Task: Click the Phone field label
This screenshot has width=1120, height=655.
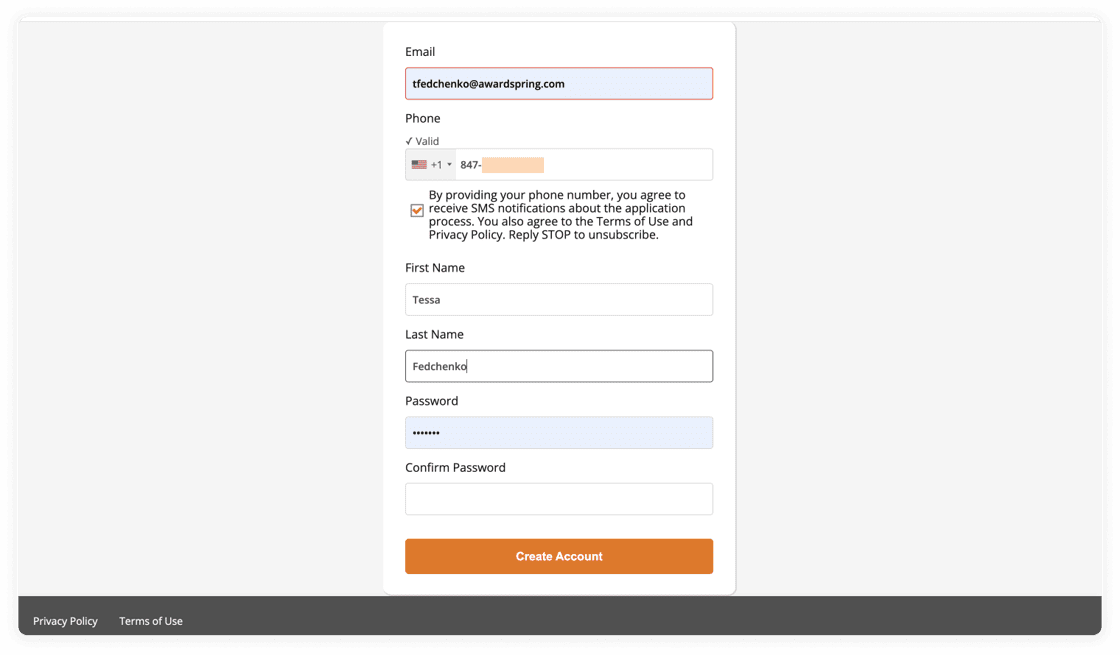Action: [423, 118]
